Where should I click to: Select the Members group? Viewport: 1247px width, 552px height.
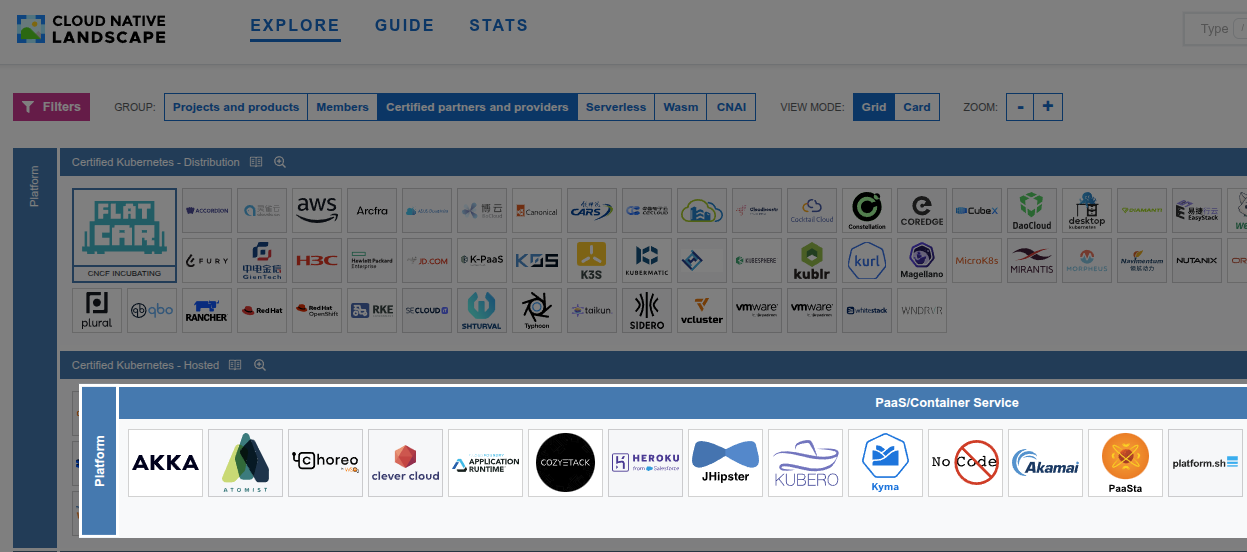[x=342, y=107]
